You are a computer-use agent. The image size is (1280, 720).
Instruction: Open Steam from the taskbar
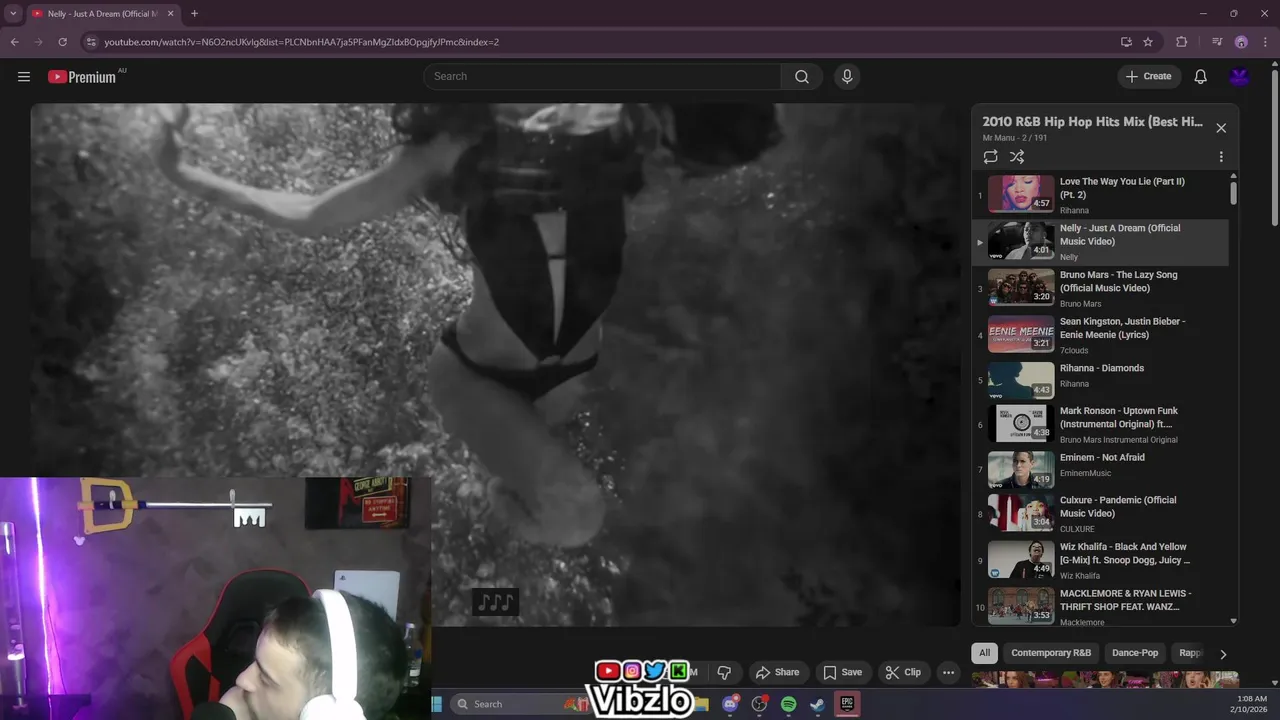(817, 704)
